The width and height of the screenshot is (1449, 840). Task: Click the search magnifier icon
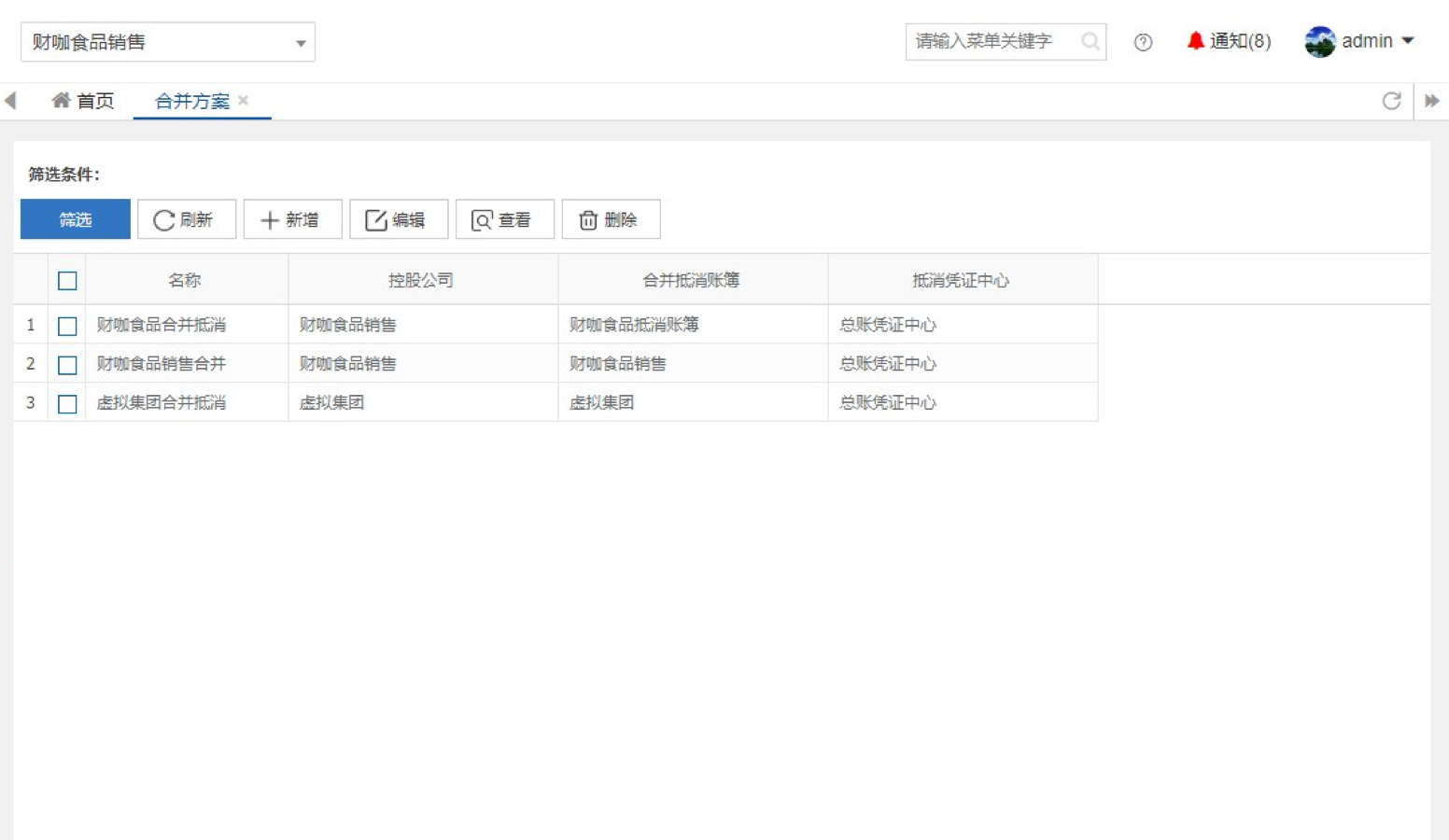pyautogui.click(x=1090, y=41)
